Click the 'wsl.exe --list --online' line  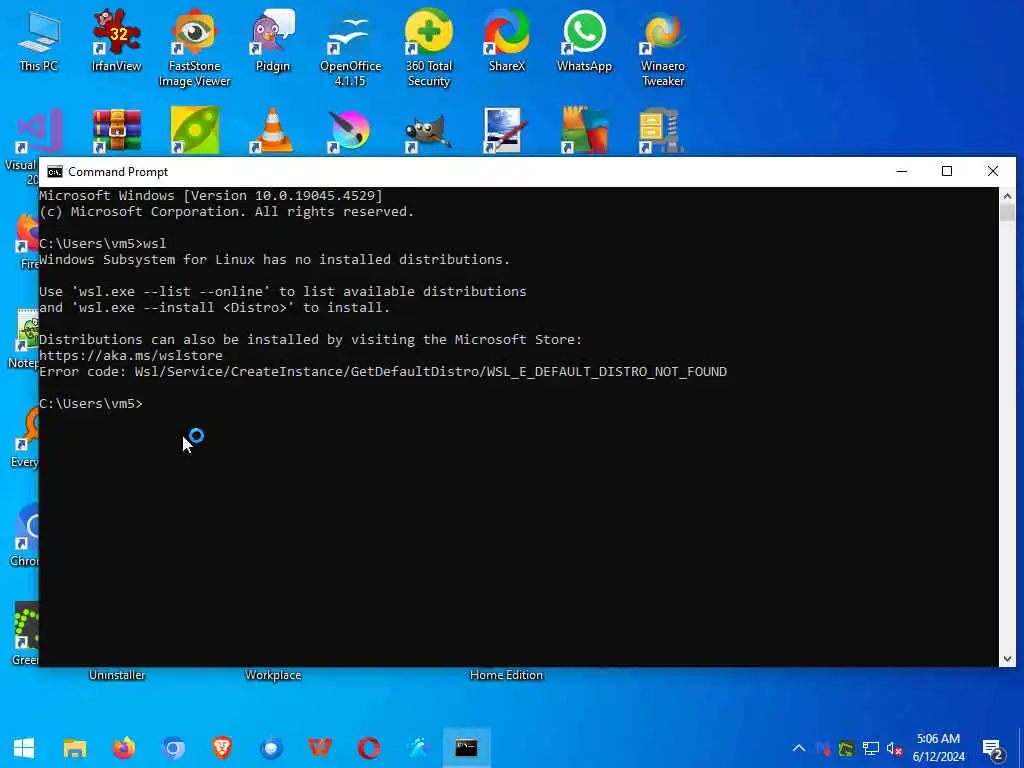click(x=283, y=292)
